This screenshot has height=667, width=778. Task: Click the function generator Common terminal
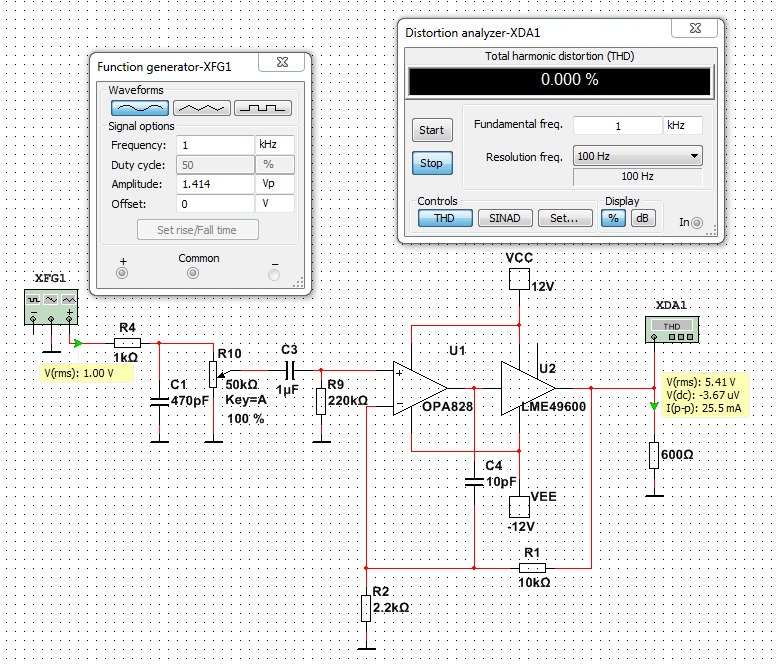[x=193, y=273]
